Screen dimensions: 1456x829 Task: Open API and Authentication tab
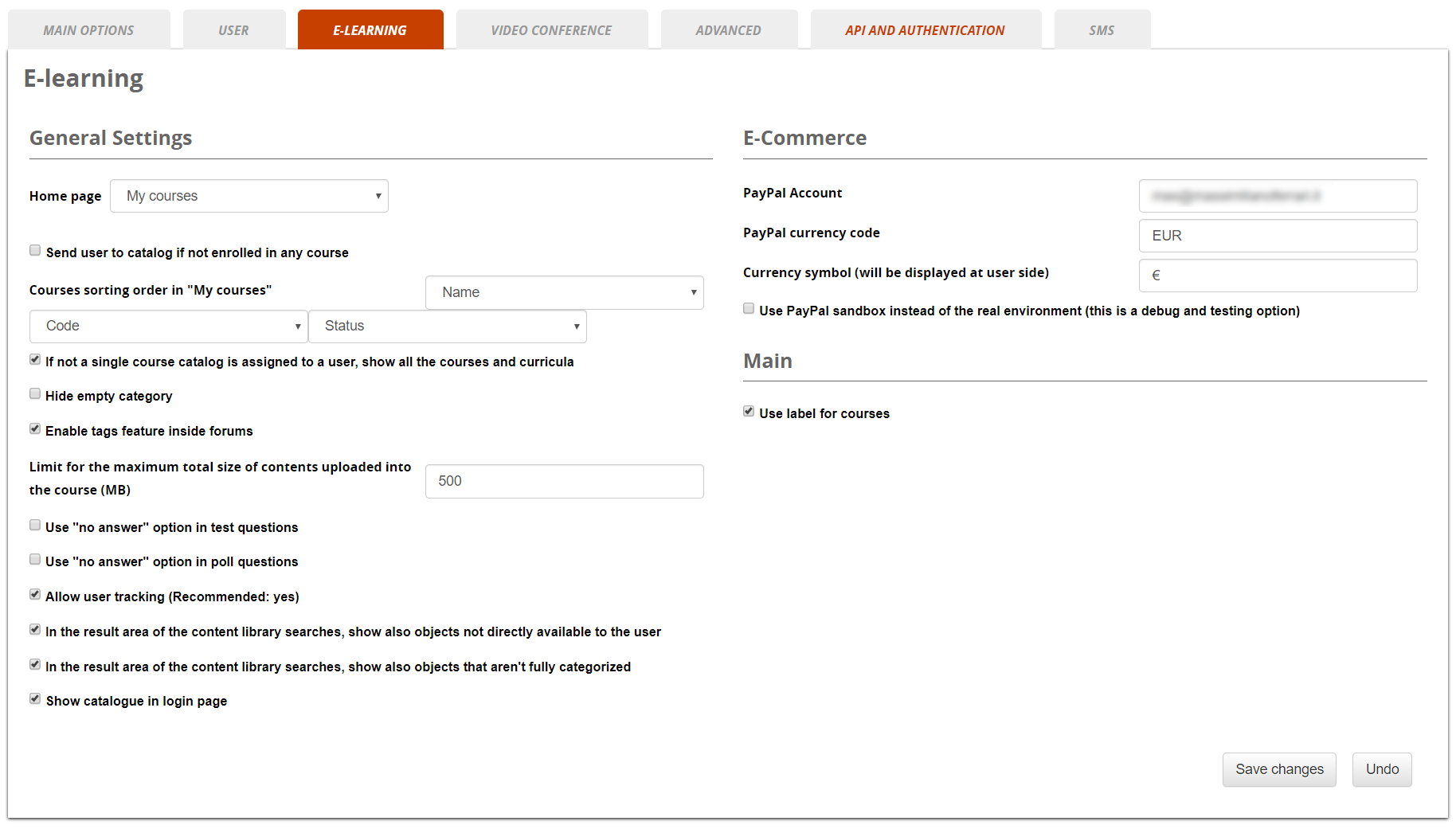point(926,29)
